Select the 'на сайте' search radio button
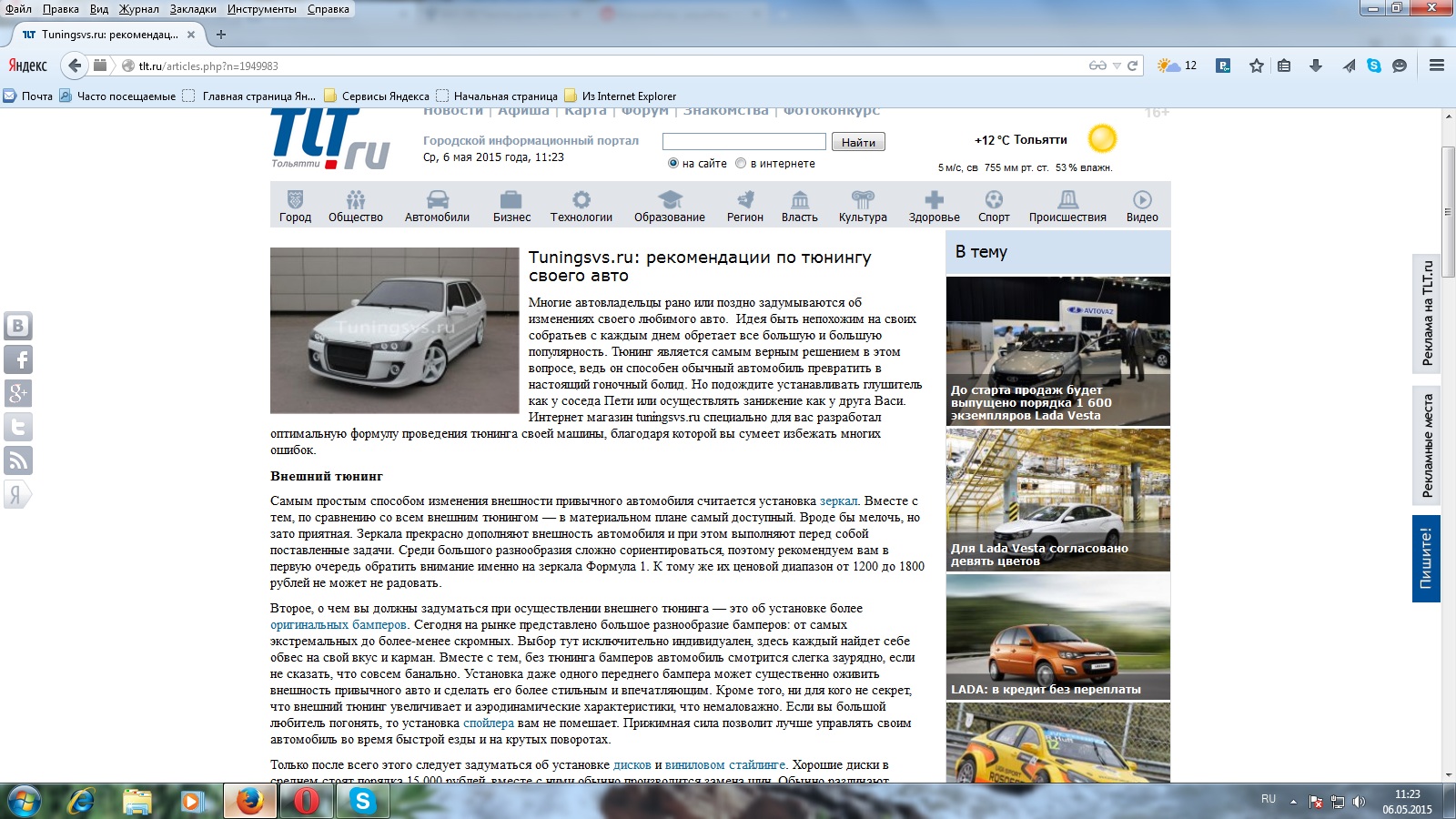1456x819 pixels. pos(673,164)
